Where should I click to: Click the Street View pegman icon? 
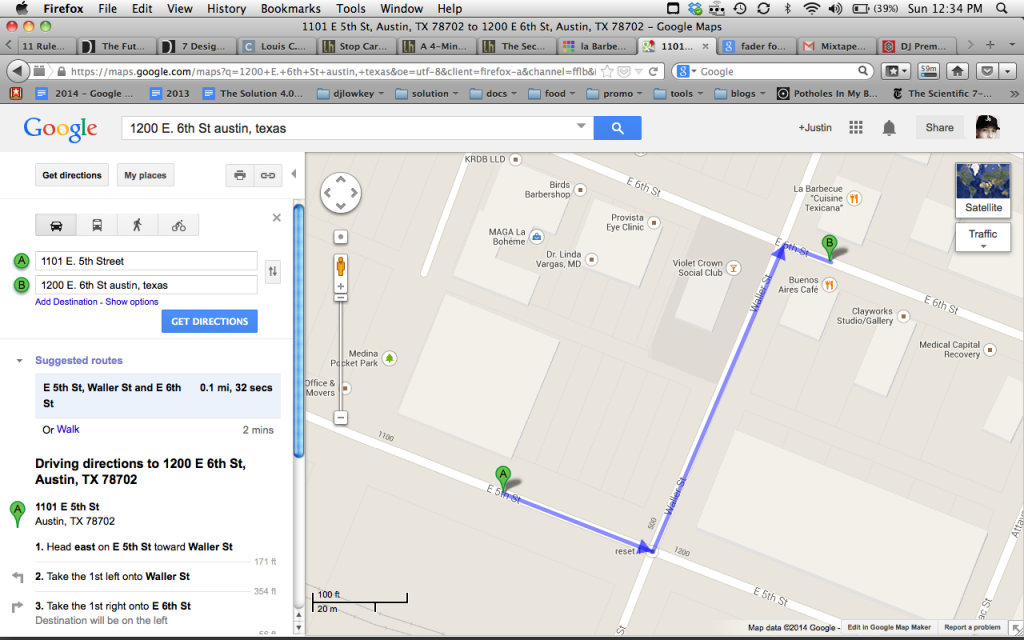coord(340,266)
